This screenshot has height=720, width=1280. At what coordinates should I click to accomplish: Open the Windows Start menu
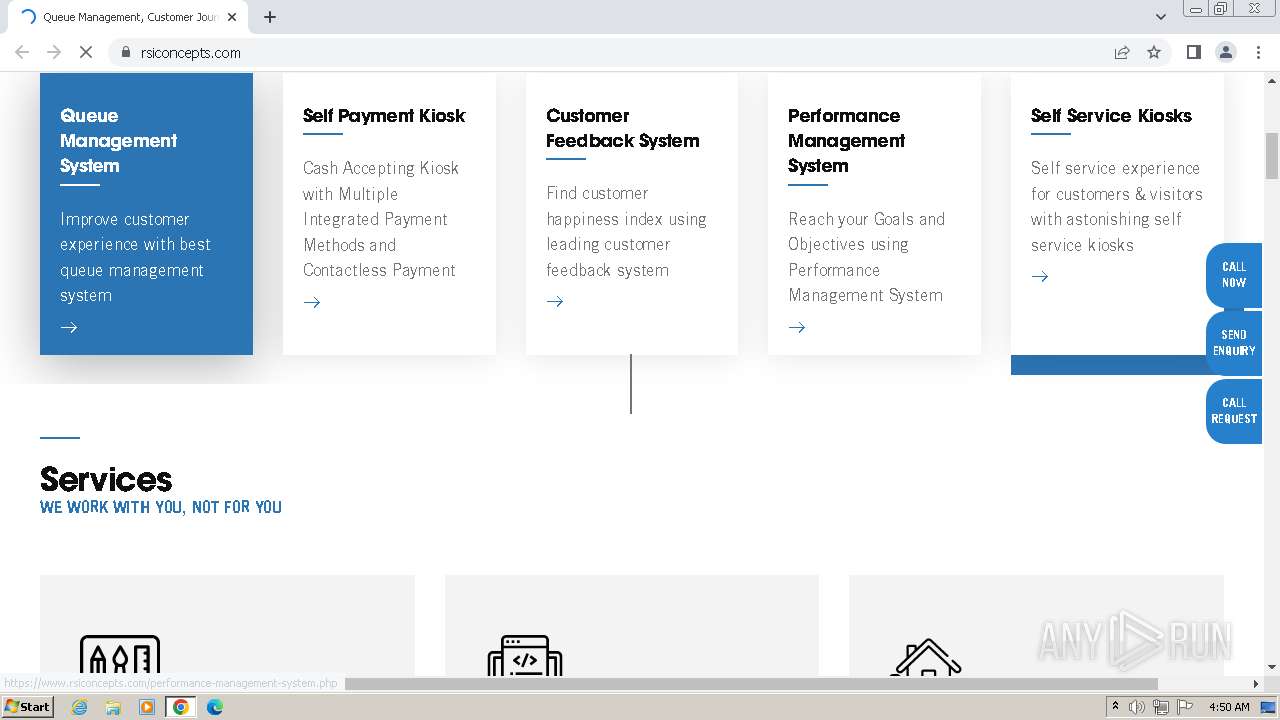pyautogui.click(x=27, y=707)
